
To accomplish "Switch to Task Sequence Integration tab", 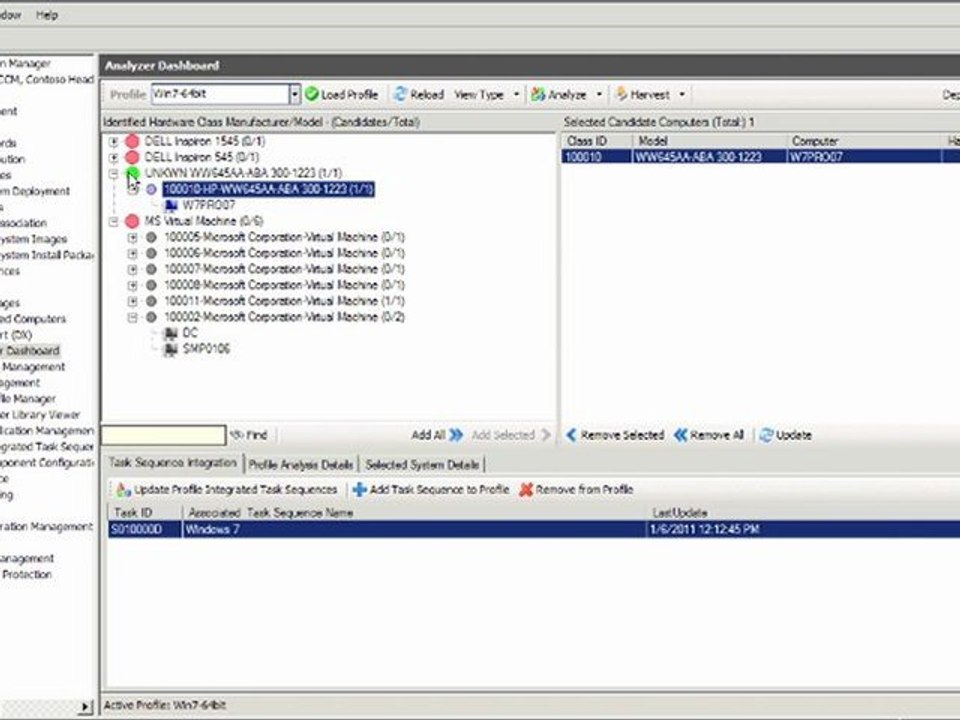I will 173,463.
